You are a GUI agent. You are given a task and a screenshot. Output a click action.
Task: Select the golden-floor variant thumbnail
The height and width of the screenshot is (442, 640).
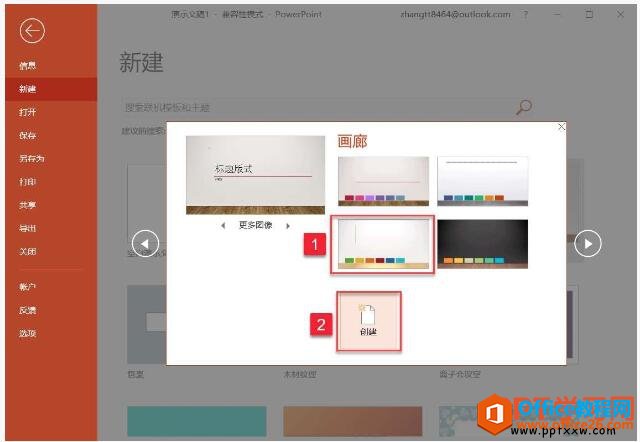point(383,244)
